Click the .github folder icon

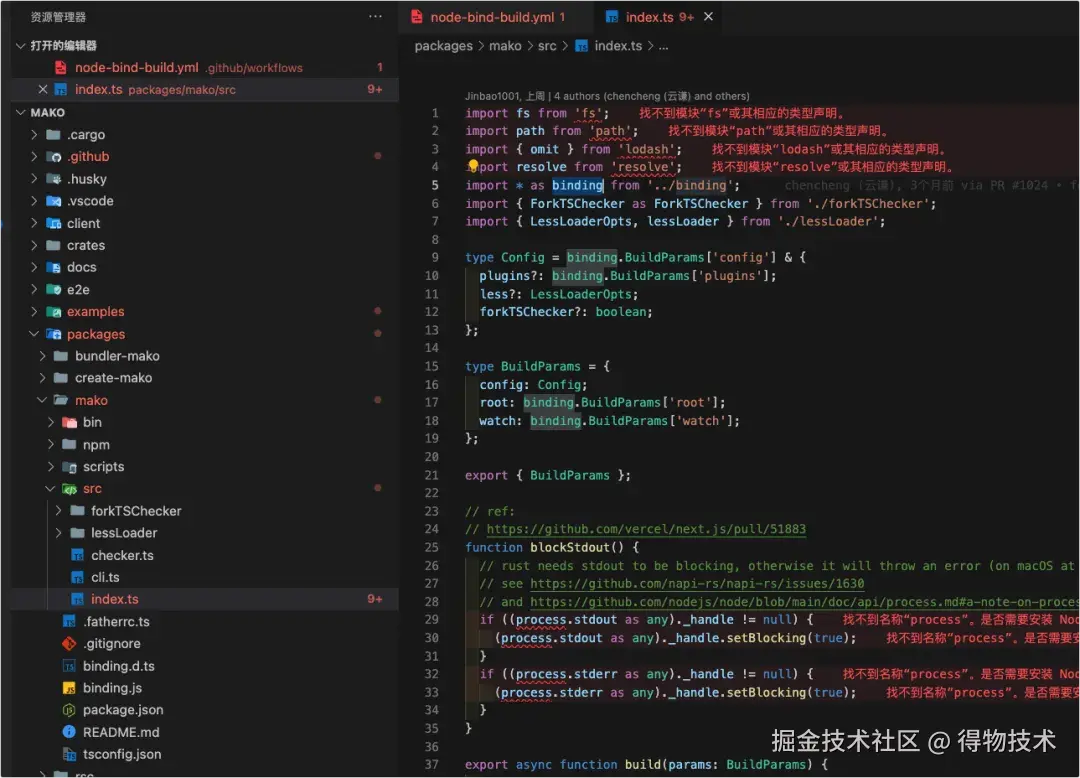pos(53,156)
